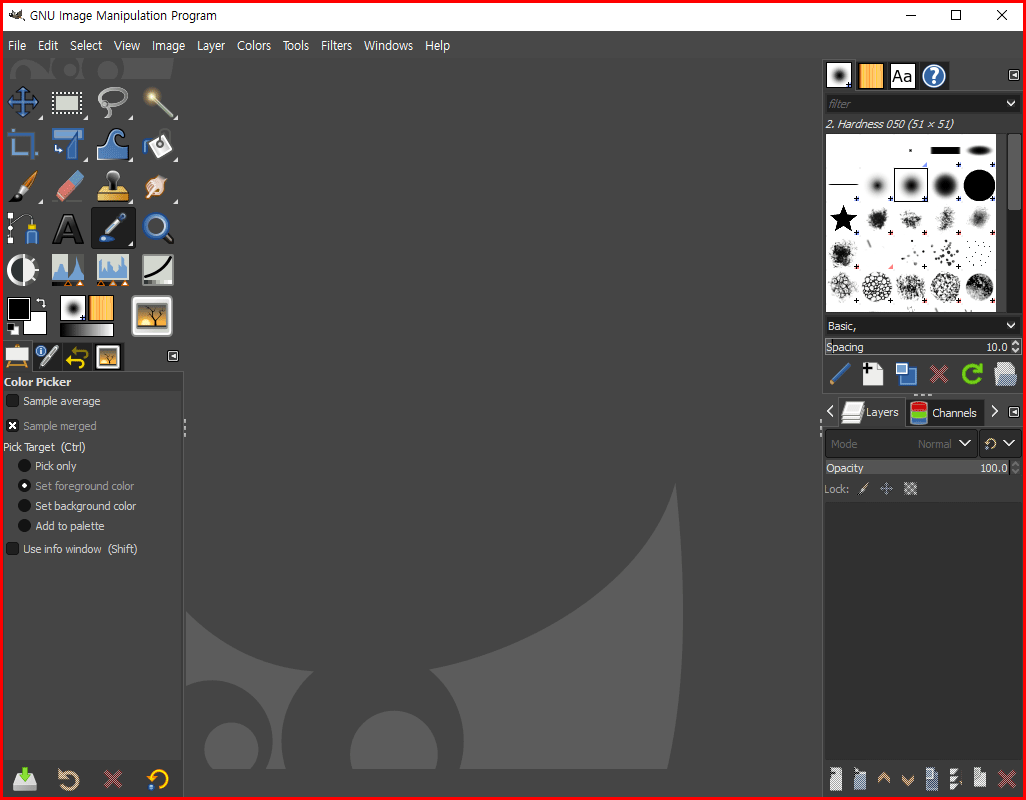Open the Layer menu
The width and height of the screenshot is (1026, 800).
pyautogui.click(x=211, y=46)
